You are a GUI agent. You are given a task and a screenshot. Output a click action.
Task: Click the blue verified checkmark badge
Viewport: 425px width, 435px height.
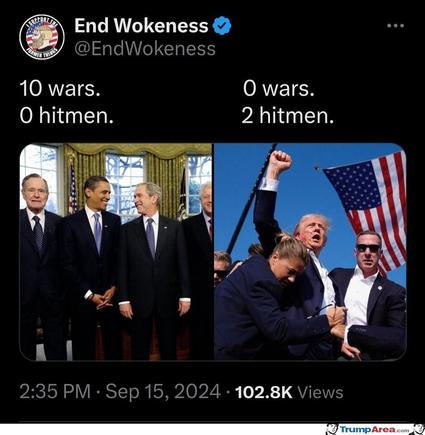pos(222,26)
